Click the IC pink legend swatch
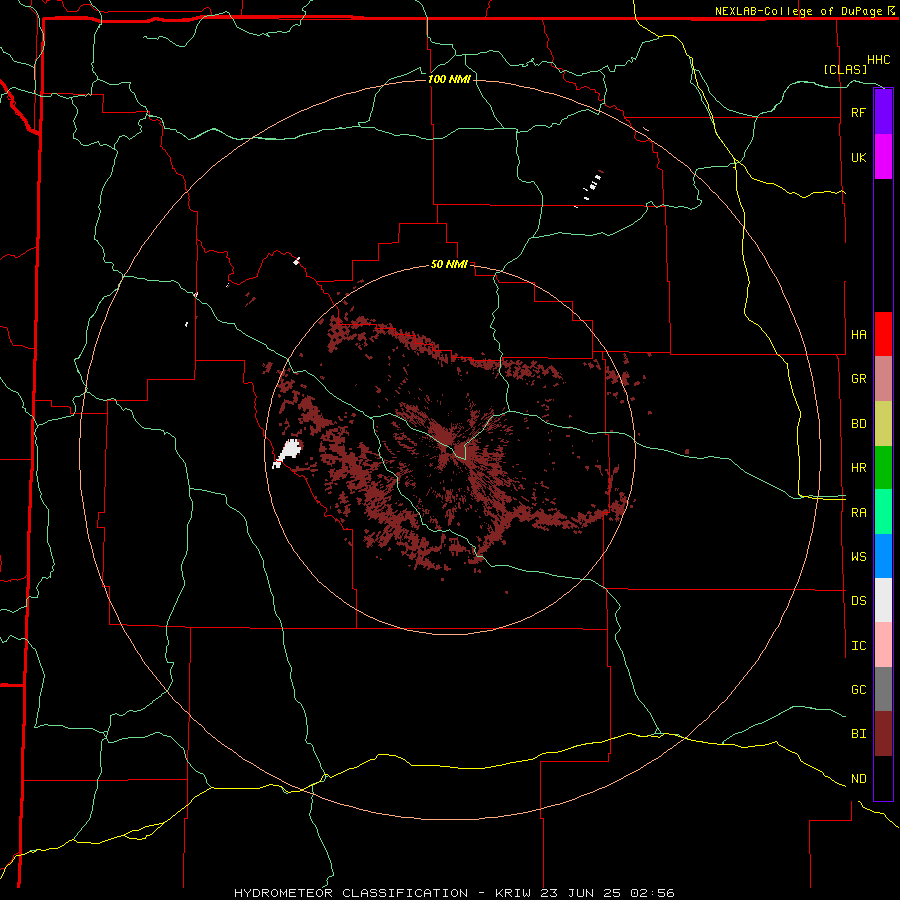The height and width of the screenshot is (900, 900). click(883, 645)
